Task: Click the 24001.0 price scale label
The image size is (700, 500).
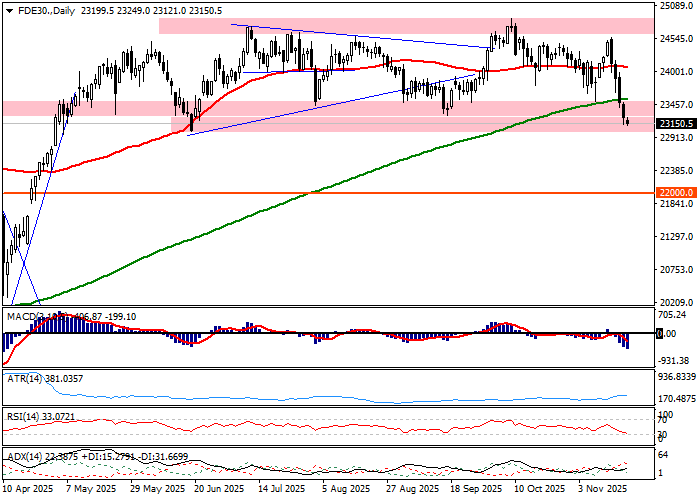Action: (x=677, y=72)
